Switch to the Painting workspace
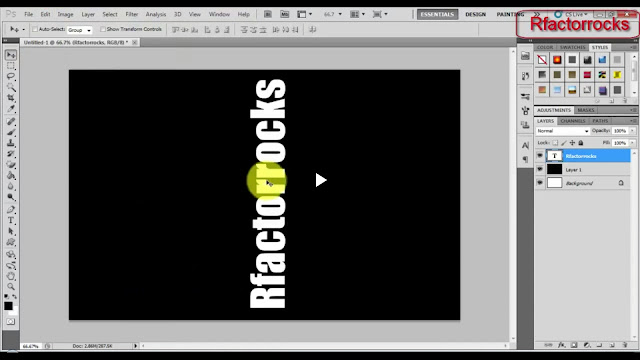Screen dimensions: 640x360 (510, 14)
